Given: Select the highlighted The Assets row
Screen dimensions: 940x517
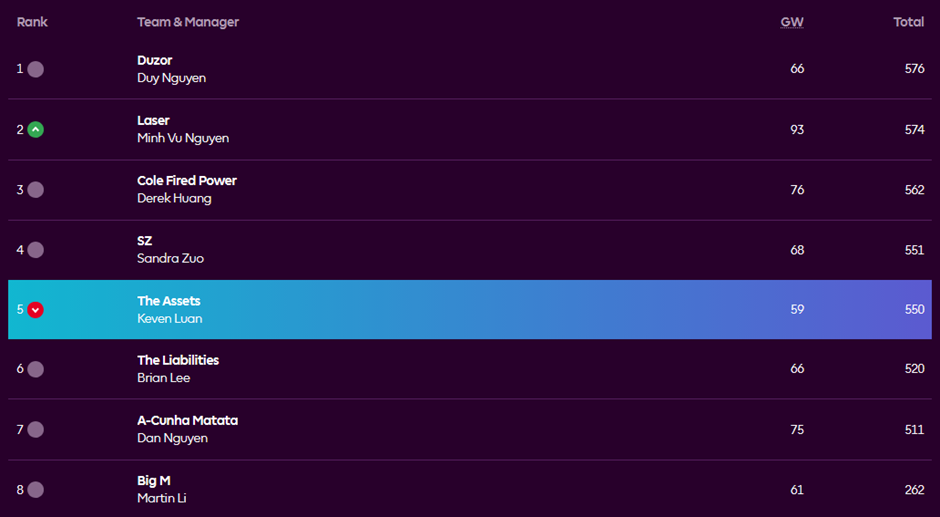Looking at the screenshot, I should [x=470, y=310].
